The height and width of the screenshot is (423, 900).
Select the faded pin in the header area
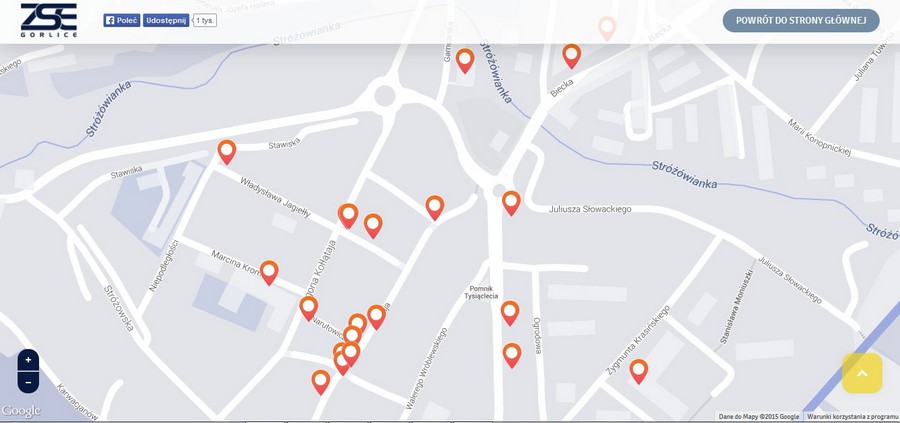(607, 28)
